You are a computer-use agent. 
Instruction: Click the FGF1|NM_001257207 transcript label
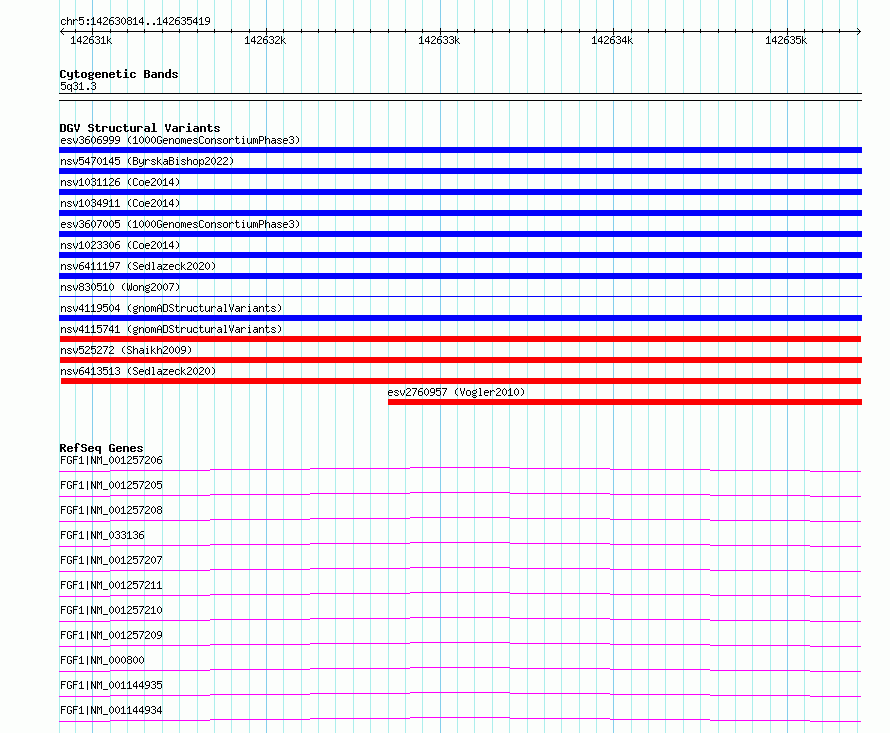pyautogui.click(x=111, y=560)
